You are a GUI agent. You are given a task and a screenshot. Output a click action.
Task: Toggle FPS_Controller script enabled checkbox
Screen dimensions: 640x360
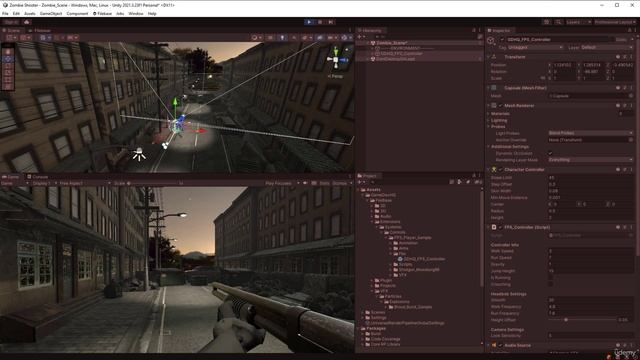500,227
